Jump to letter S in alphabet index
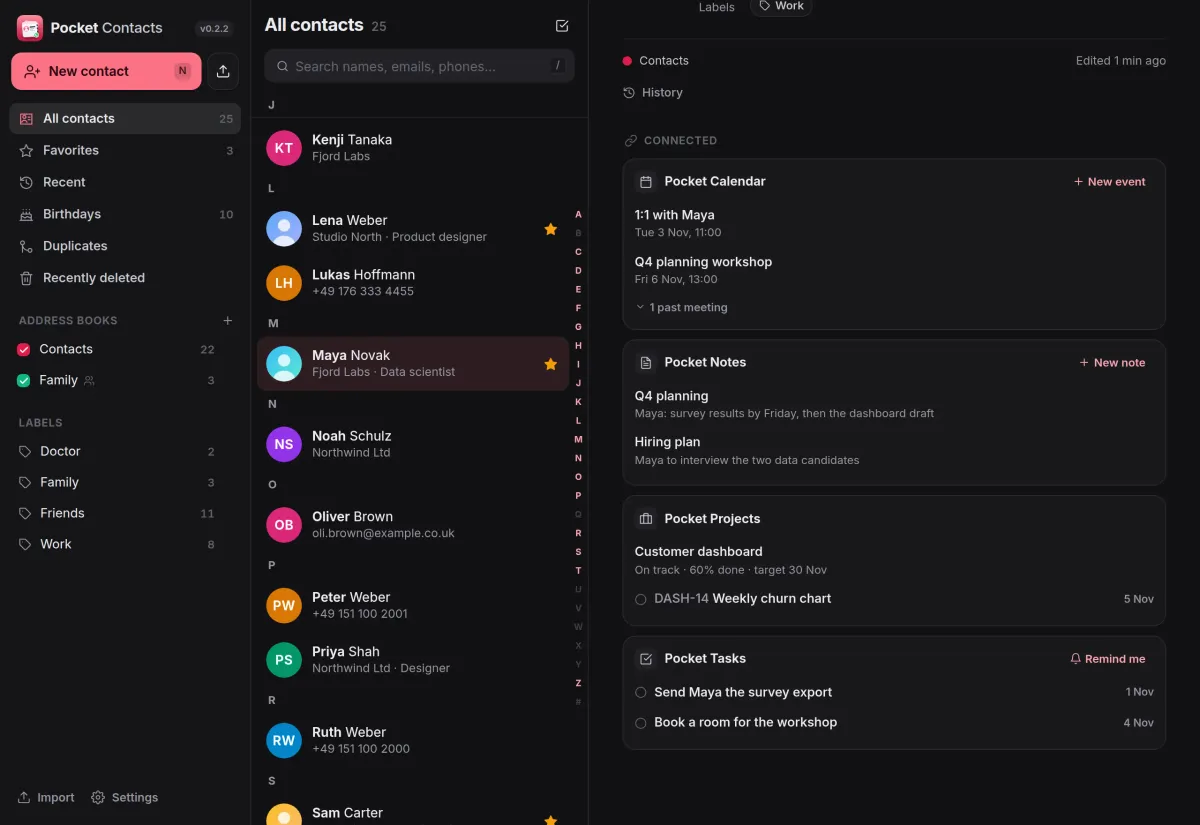The image size is (1200, 825). [x=578, y=552]
